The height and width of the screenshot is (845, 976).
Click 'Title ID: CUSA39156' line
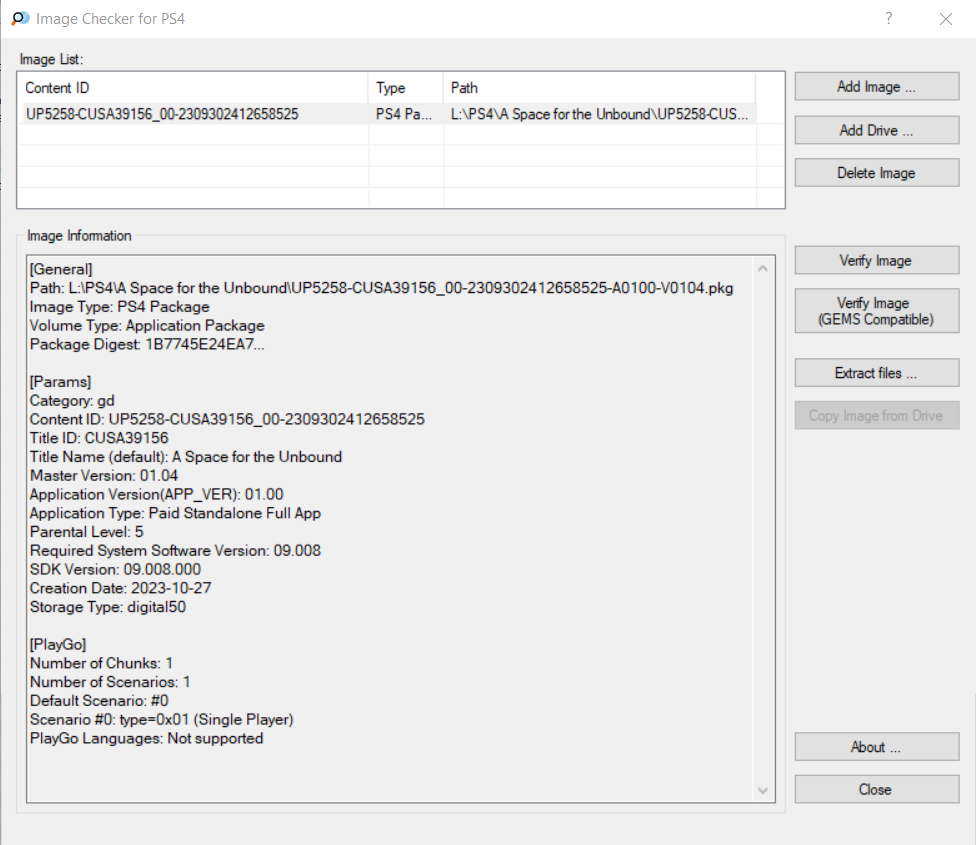[x=99, y=437]
